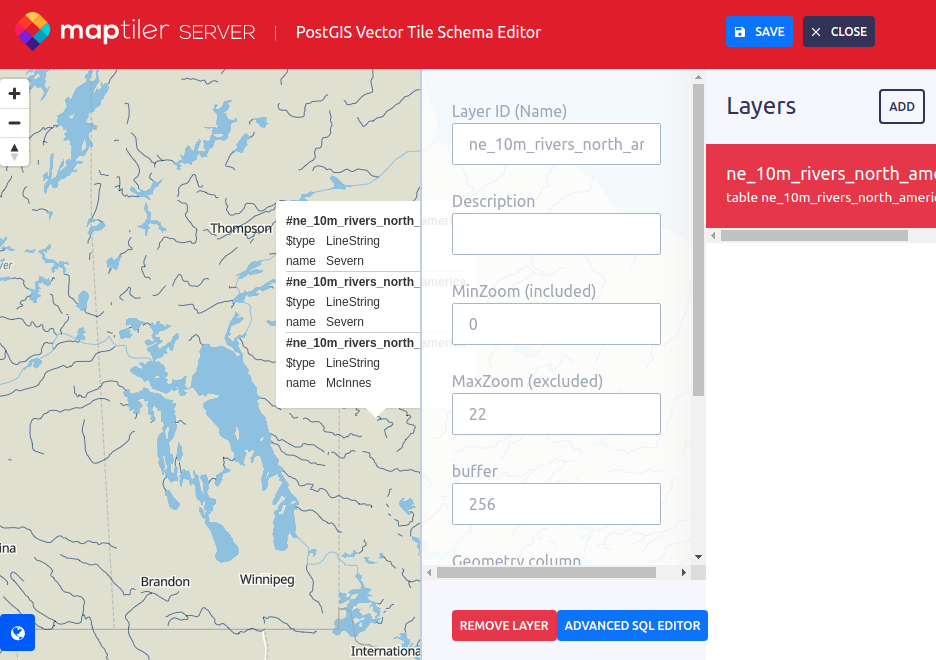Reset map bearing with compass button

[15, 152]
